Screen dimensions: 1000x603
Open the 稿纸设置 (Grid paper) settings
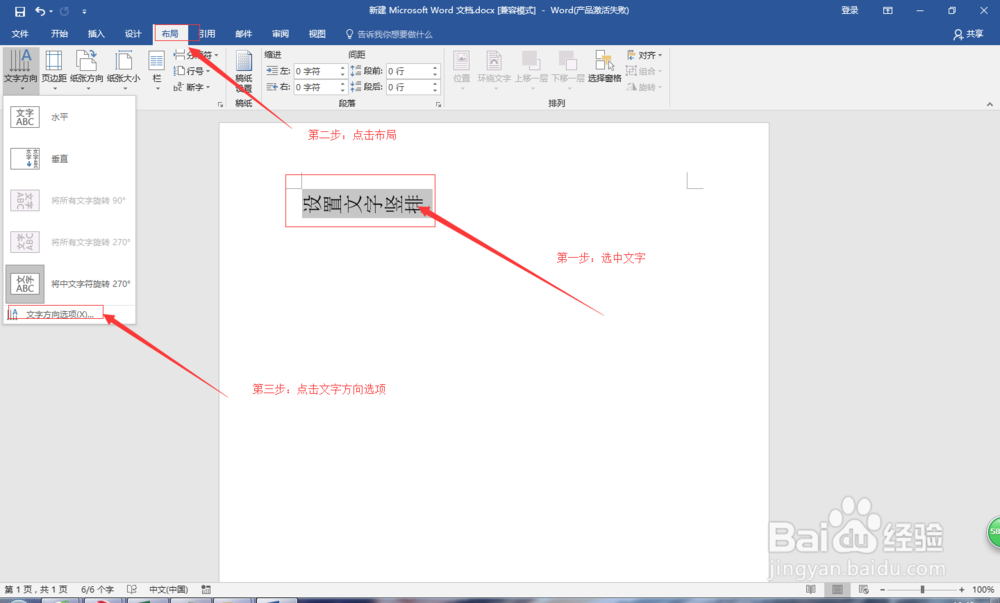coord(243,70)
